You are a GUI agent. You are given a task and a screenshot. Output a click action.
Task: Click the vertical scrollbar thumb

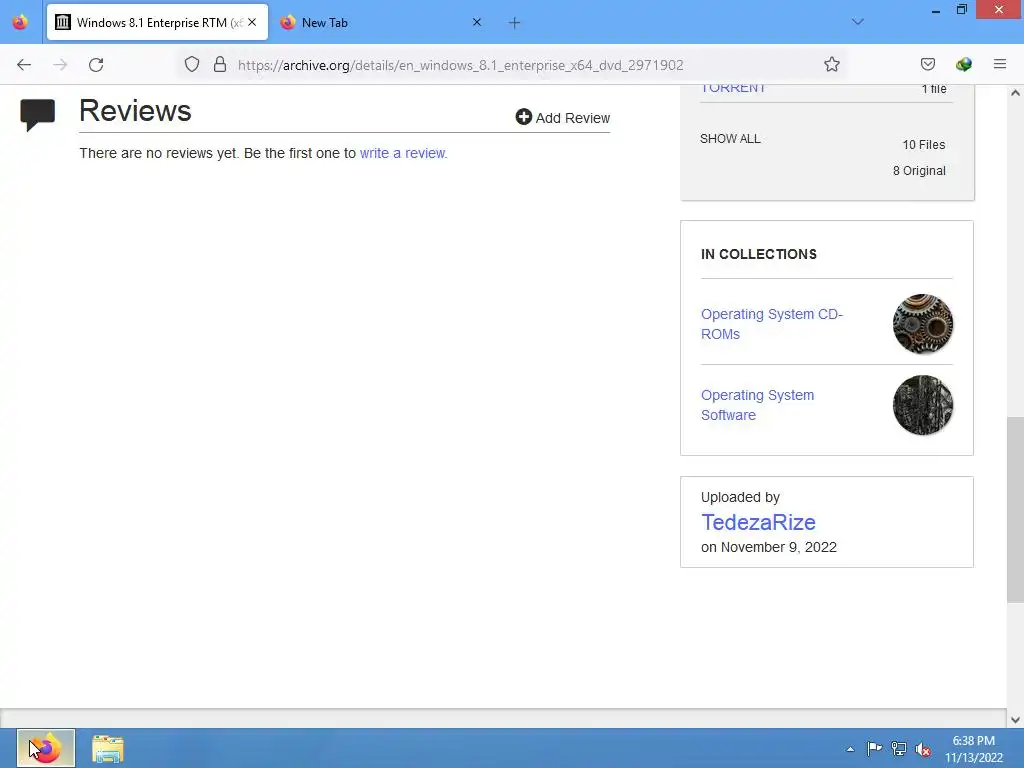click(x=1015, y=509)
